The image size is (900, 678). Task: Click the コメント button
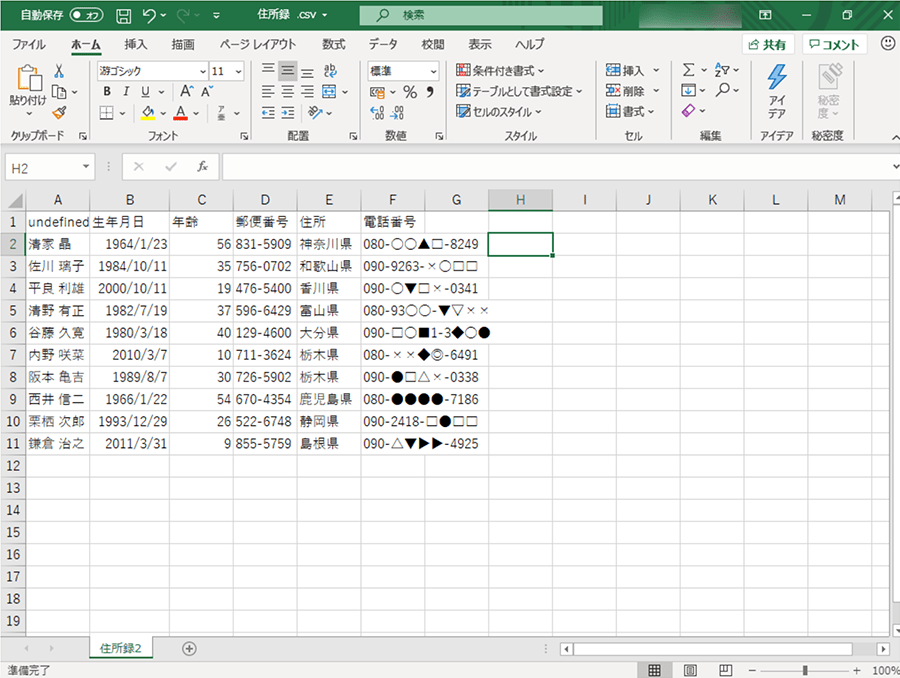click(834, 45)
